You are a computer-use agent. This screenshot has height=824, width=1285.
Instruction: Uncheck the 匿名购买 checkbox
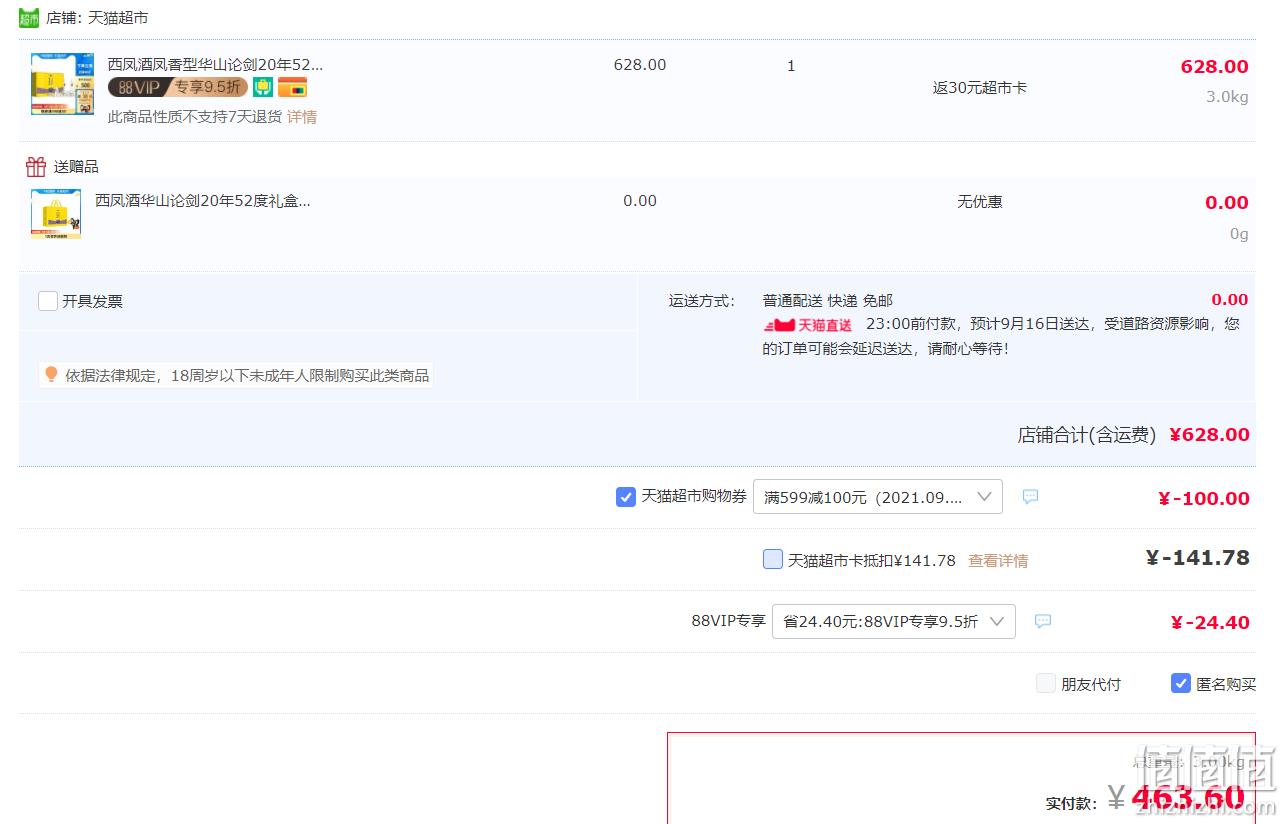1181,684
